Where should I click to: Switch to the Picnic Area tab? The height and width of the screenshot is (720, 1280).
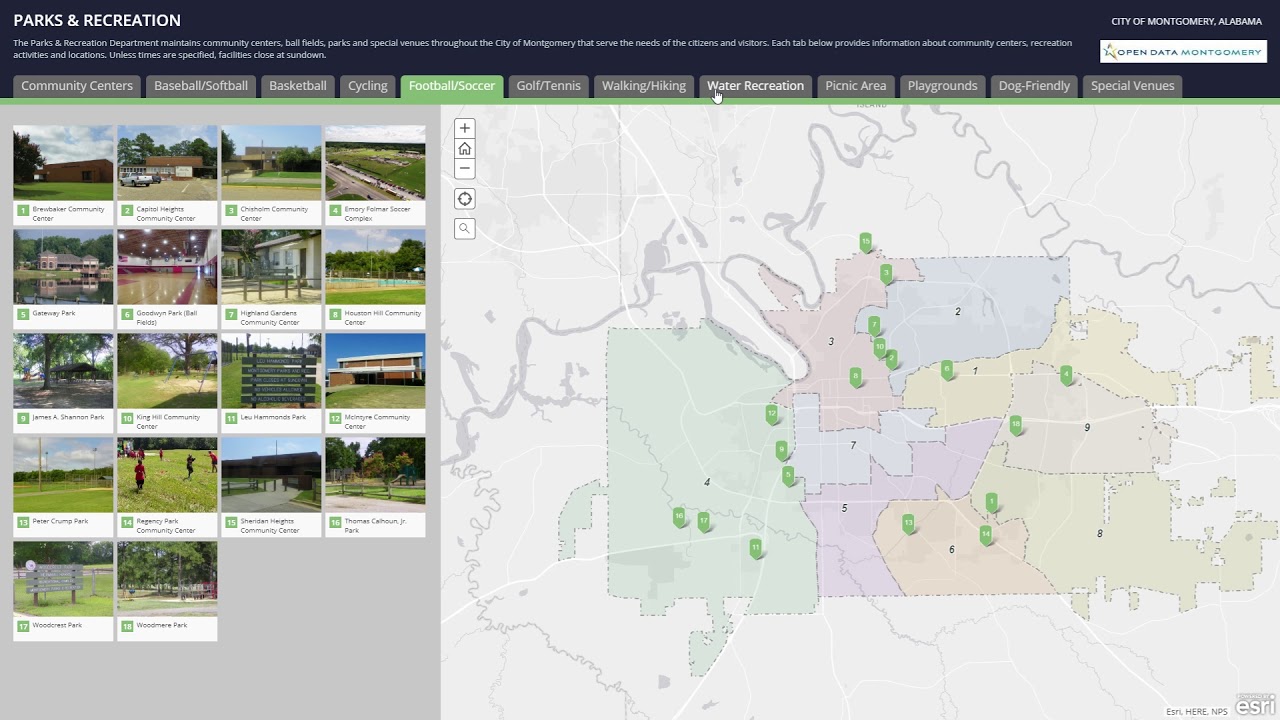[856, 86]
